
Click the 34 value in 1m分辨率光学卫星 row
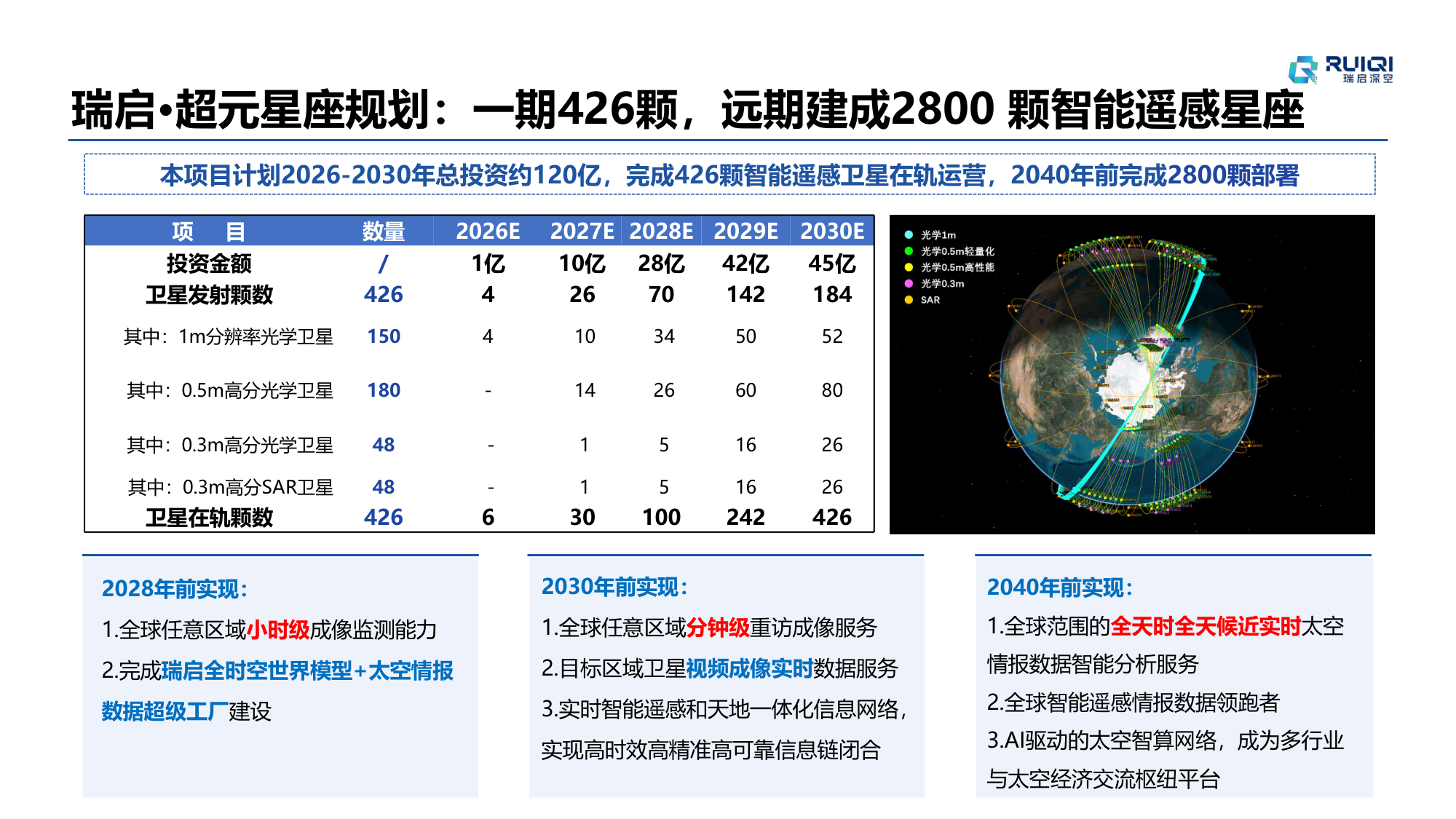pyautogui.click(x=664, y=336)
